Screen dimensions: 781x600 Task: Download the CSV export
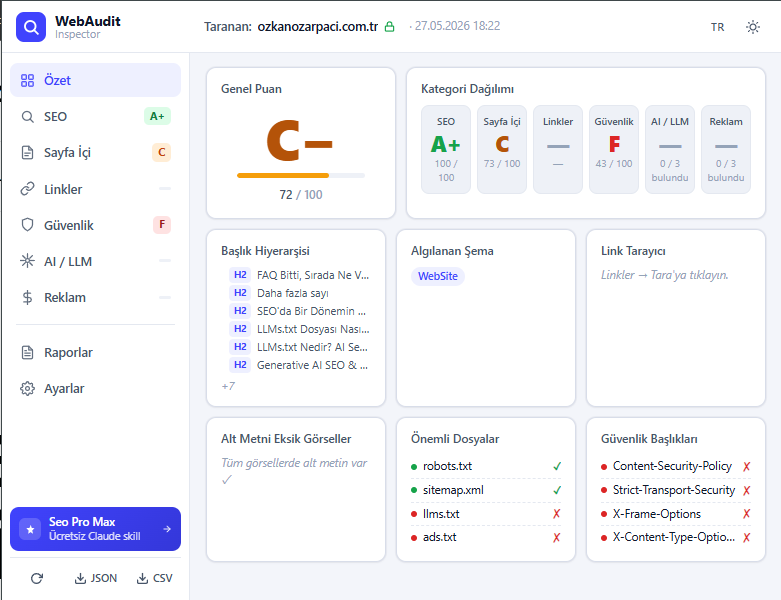pos(154,578)
